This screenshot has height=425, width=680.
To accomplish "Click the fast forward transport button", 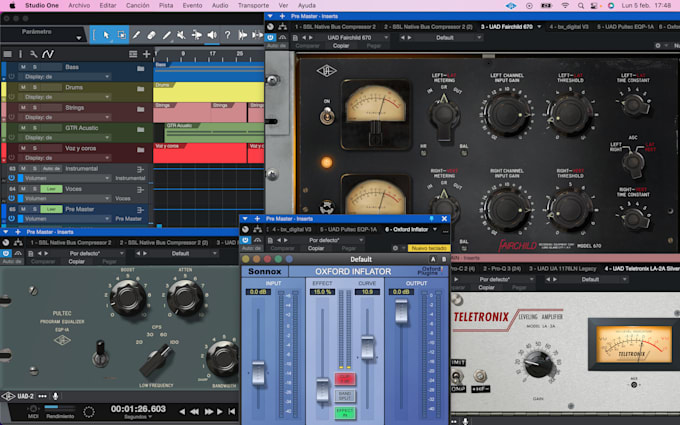I will tap(209, 411).
